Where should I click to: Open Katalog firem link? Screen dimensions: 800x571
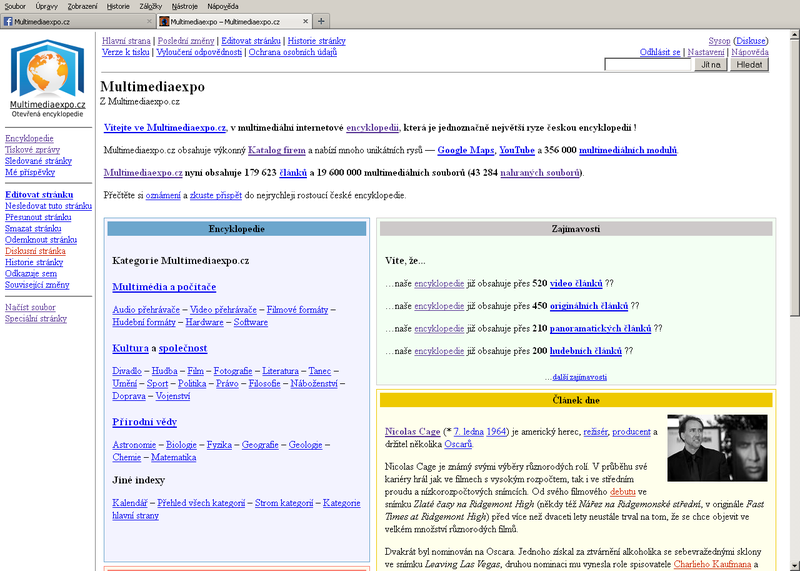(x=277, y=150)
